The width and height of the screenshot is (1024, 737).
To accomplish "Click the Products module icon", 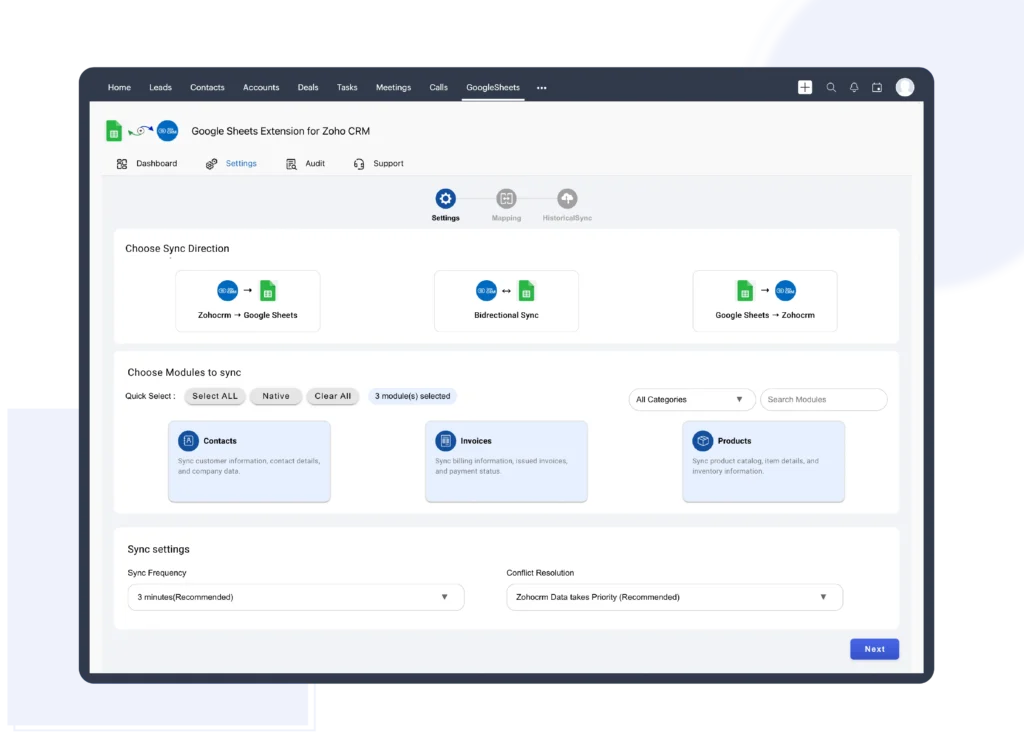I will tap(703, 440).
